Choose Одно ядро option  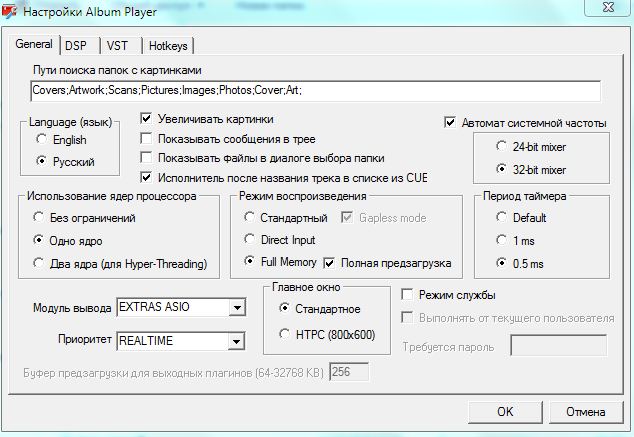click(38, 240)
